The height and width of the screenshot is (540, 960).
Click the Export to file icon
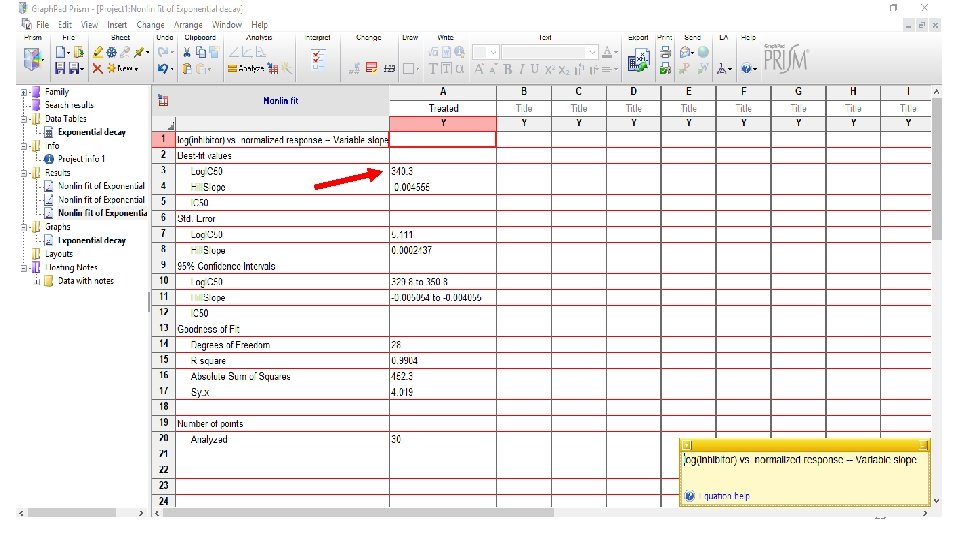tap(638, 61)
